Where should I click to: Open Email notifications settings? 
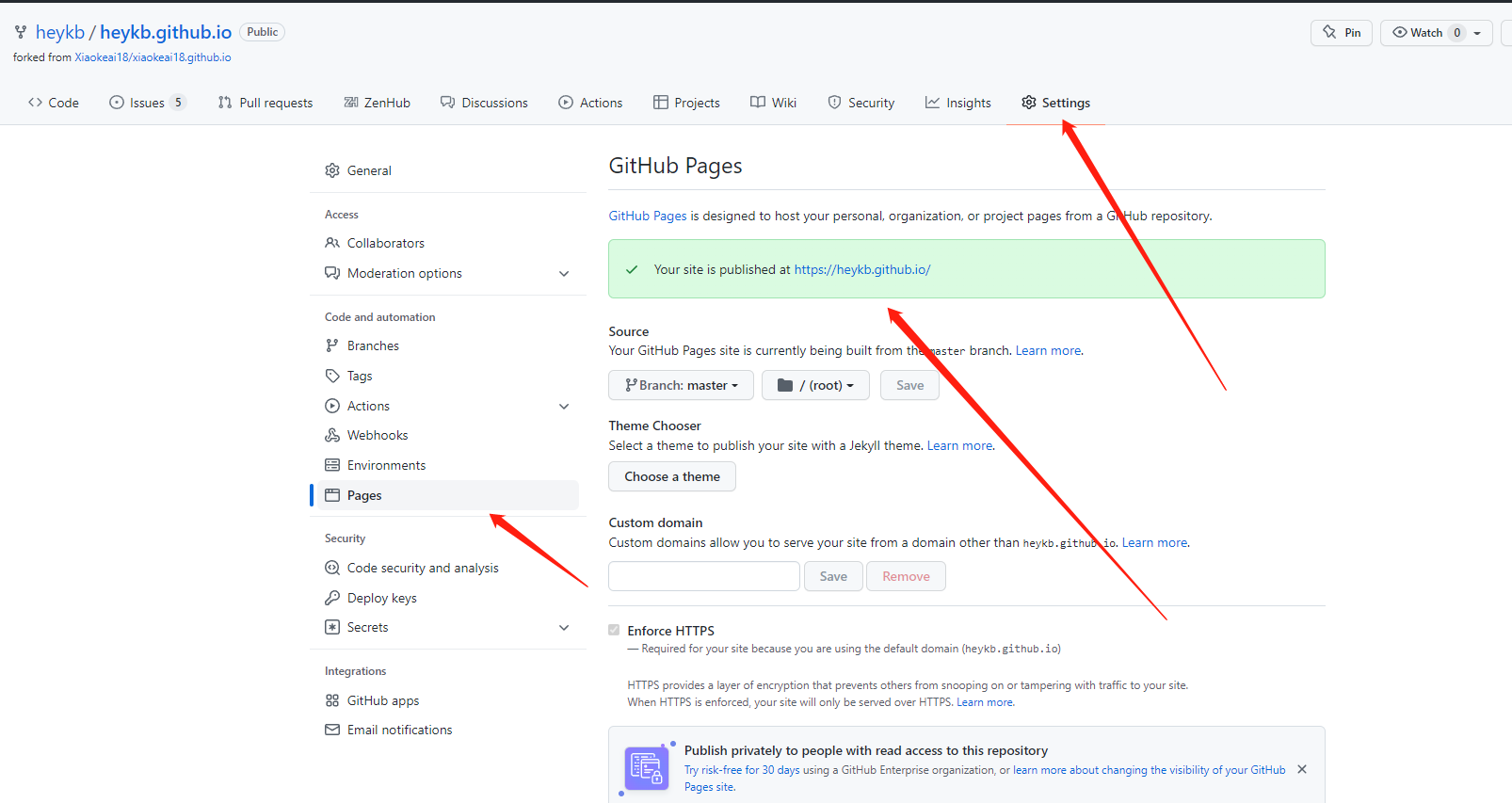(448, 730)
